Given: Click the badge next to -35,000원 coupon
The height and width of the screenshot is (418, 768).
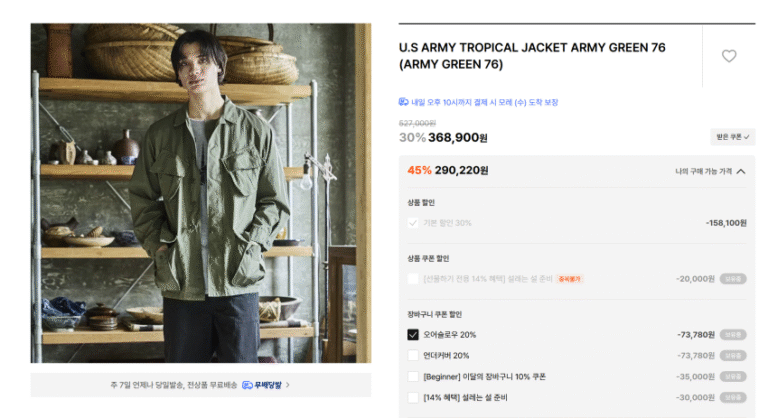Looking at the screenshot, I should tap(734, 377).
